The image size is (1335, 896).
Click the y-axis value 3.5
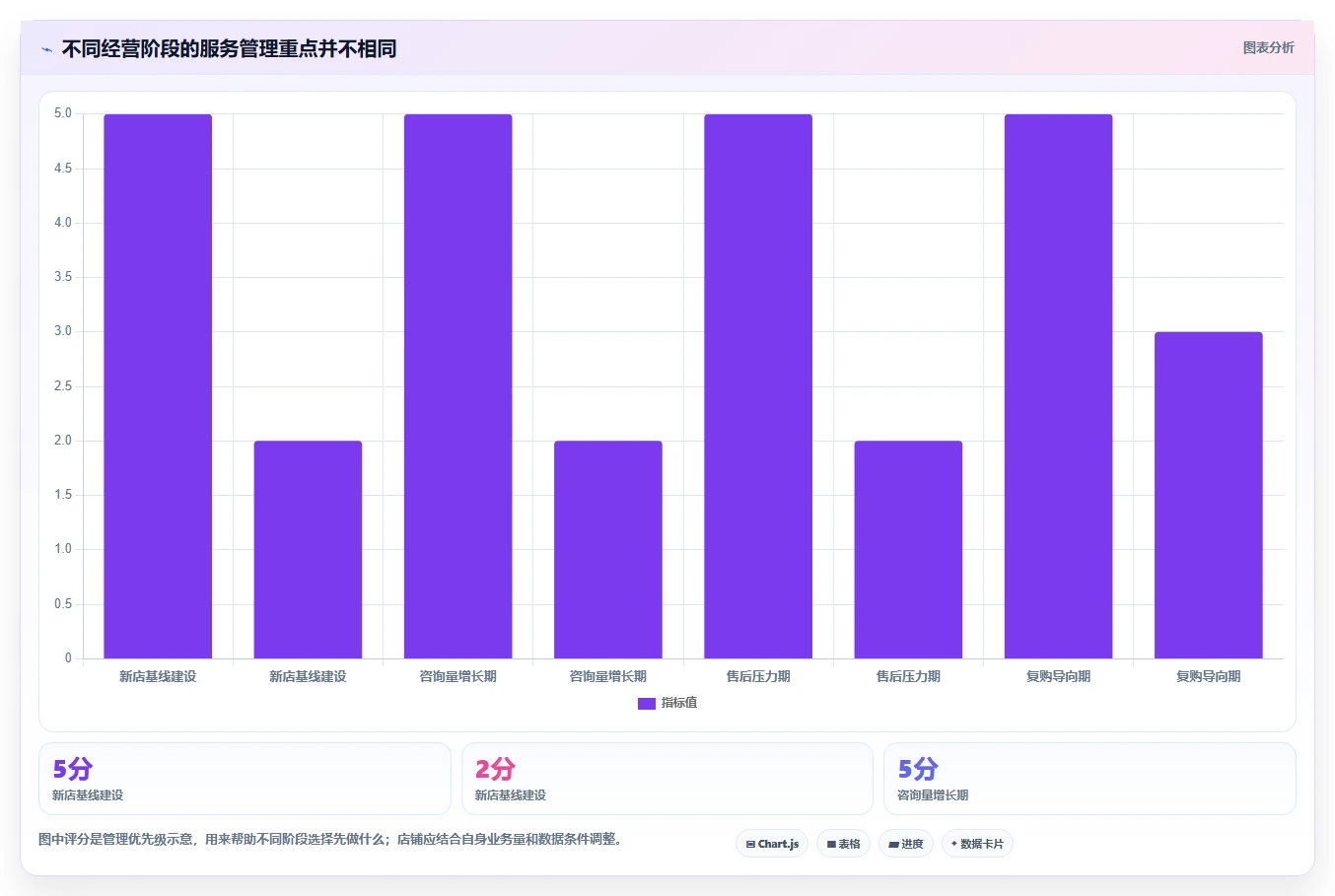[63, 277]
